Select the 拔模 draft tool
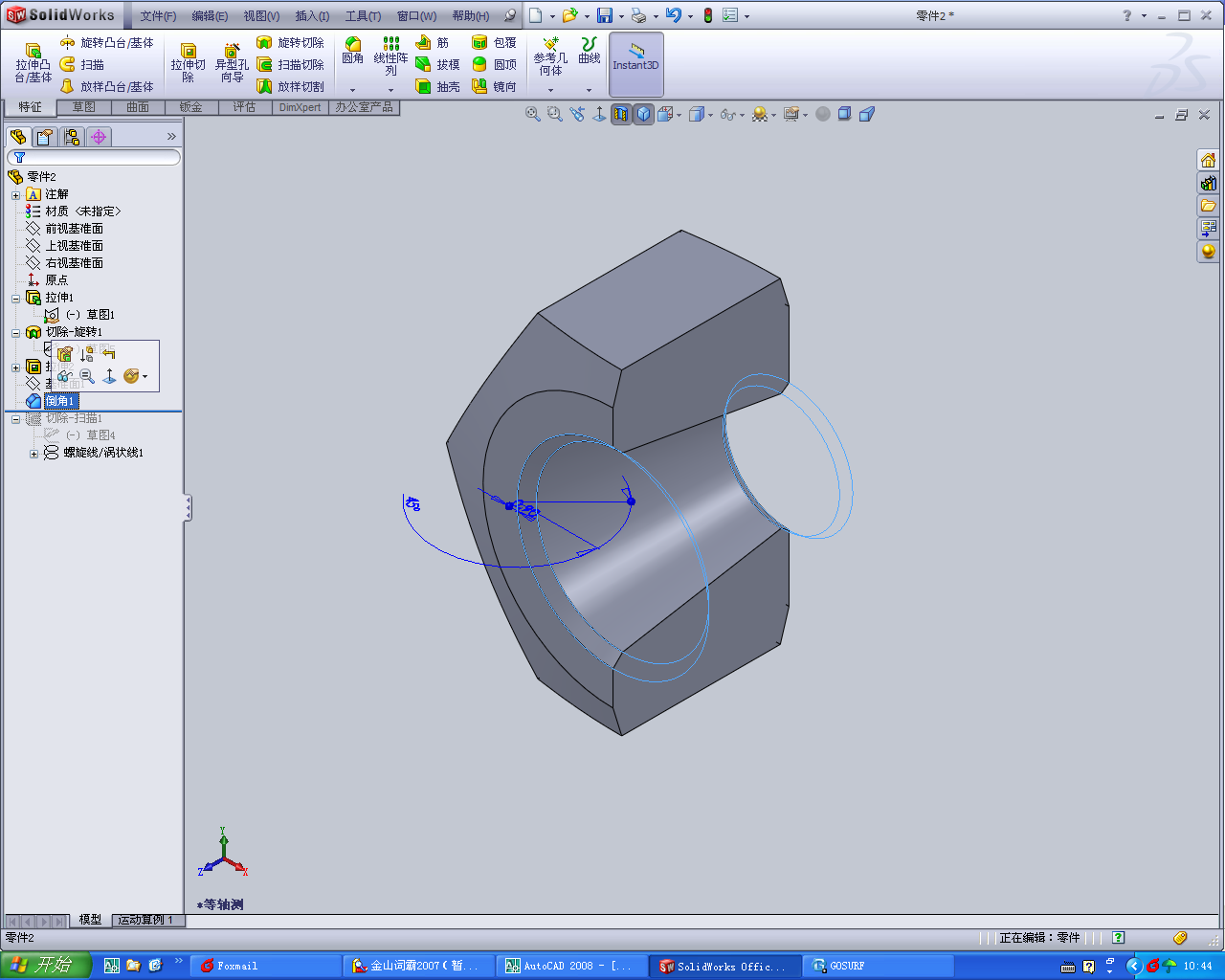This screenshot has height=980, width=1225. [437, 65]
